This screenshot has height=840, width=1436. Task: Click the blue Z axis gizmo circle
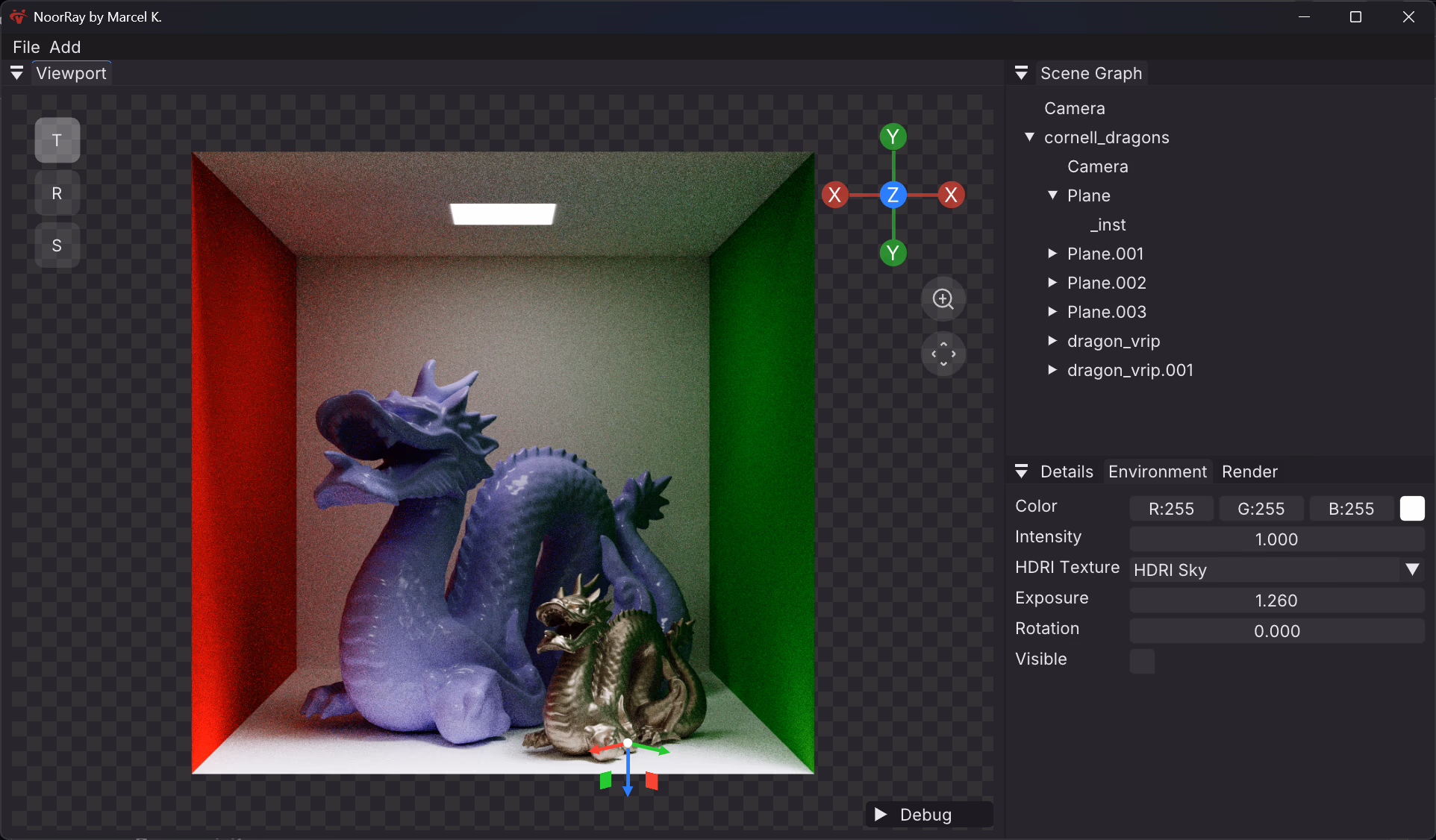(893, 195)
